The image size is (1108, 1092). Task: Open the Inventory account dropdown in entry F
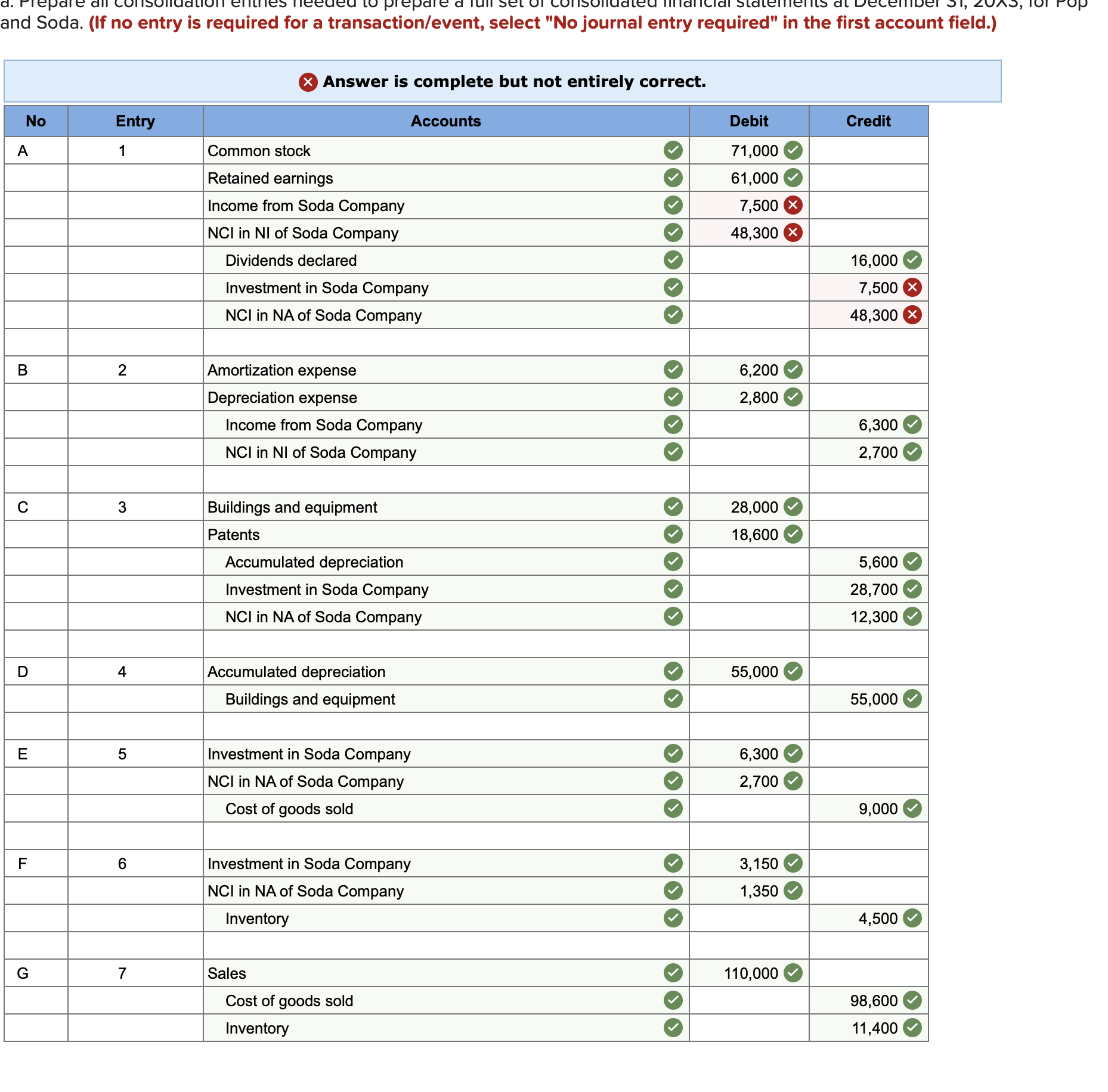417,918
